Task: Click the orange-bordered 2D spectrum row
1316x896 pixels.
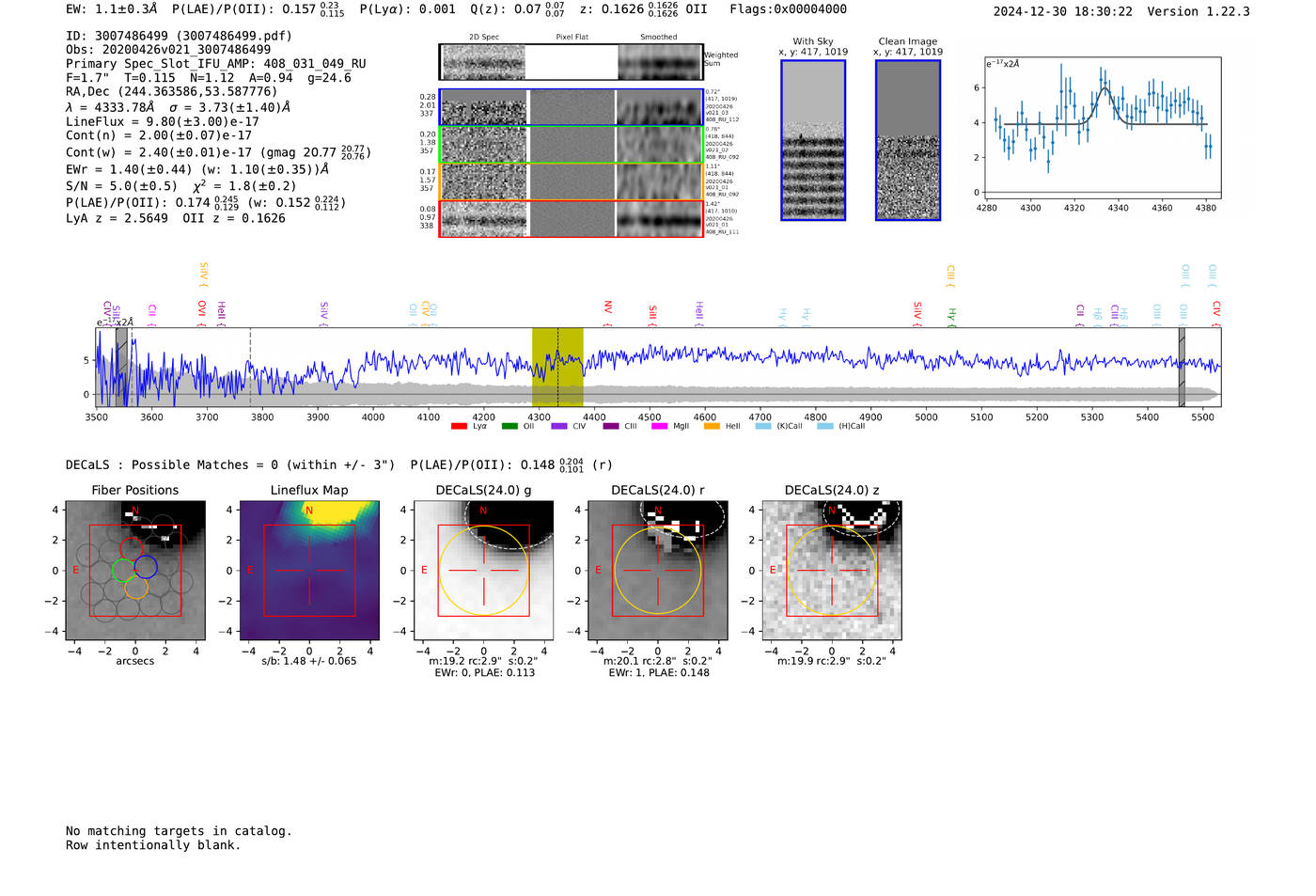Action: (571, 181)
